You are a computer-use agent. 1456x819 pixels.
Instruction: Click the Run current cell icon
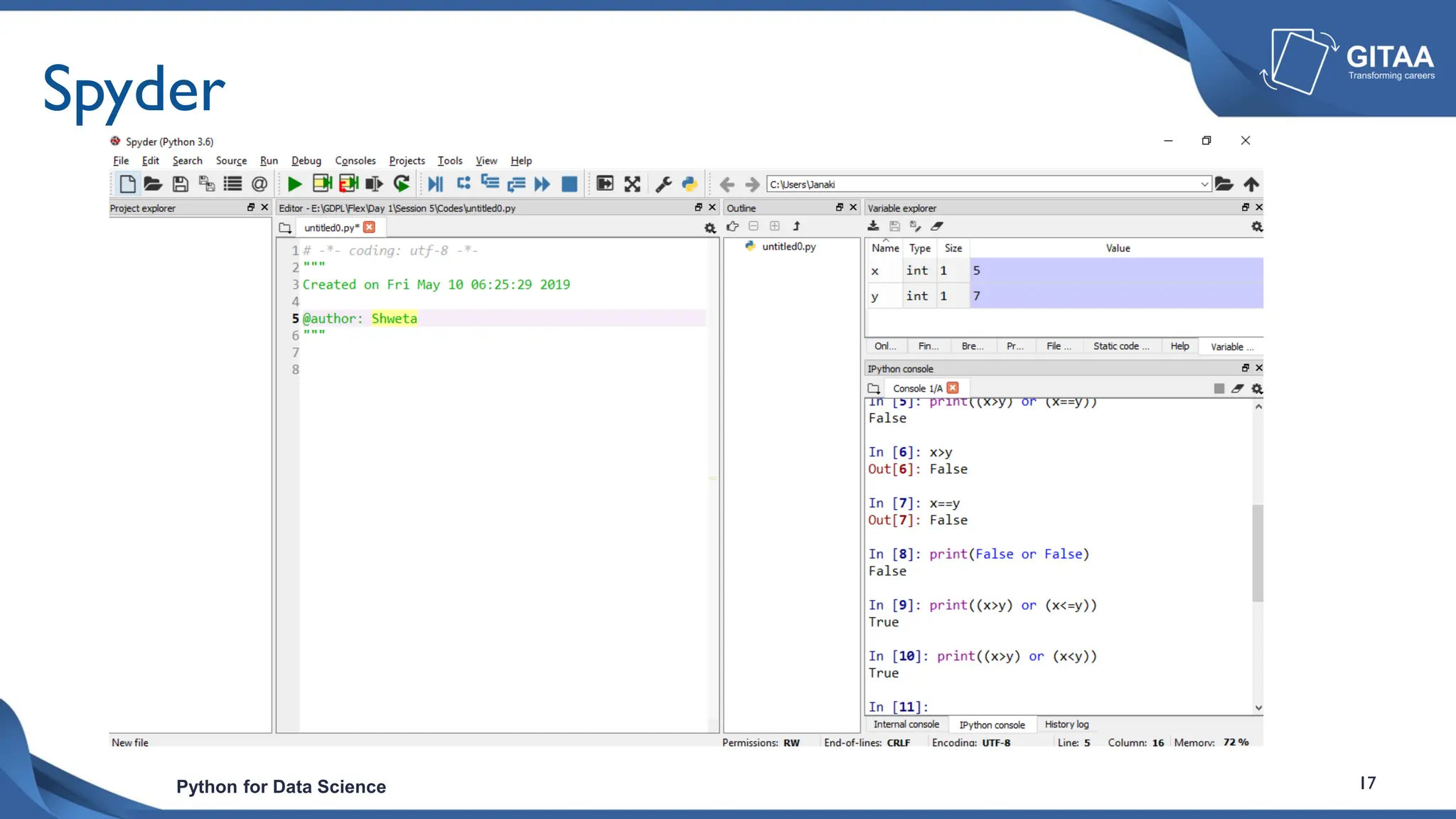click(x=322, y=184)
